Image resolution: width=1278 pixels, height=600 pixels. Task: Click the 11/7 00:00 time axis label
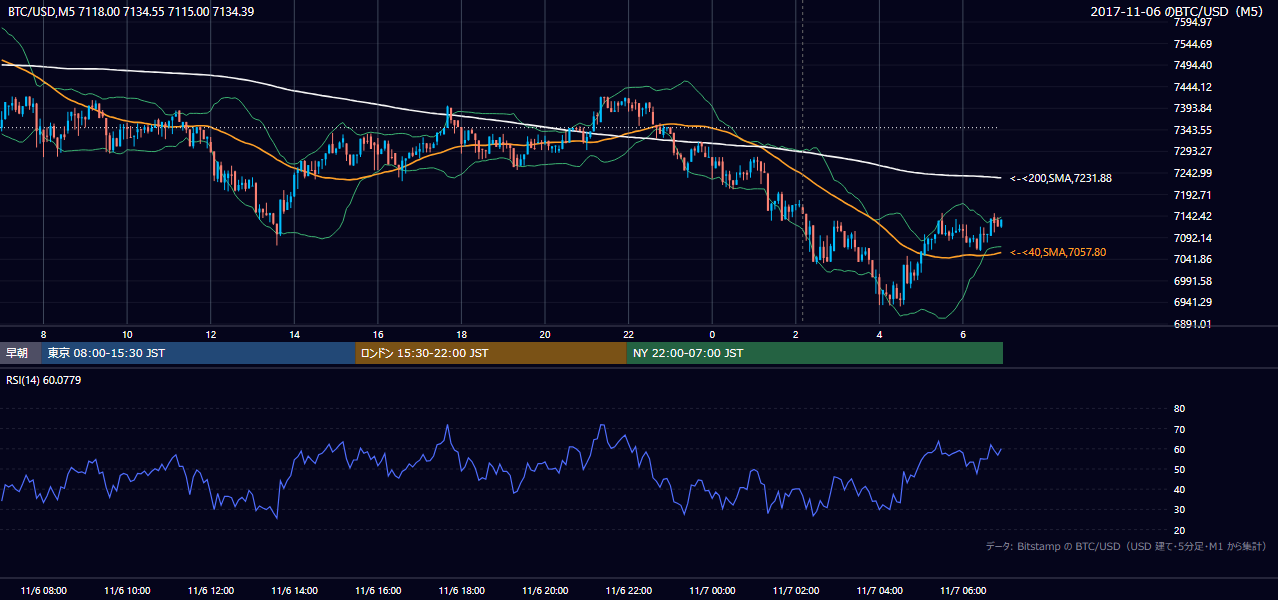(x=712, y=591)
